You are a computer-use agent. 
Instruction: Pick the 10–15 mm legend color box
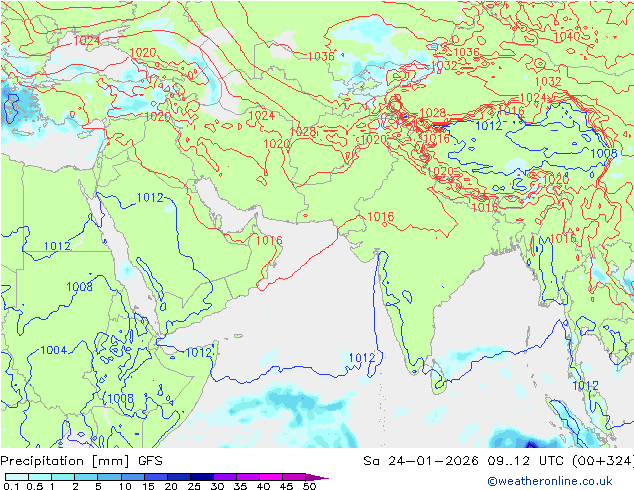click(x=133, y=477)
